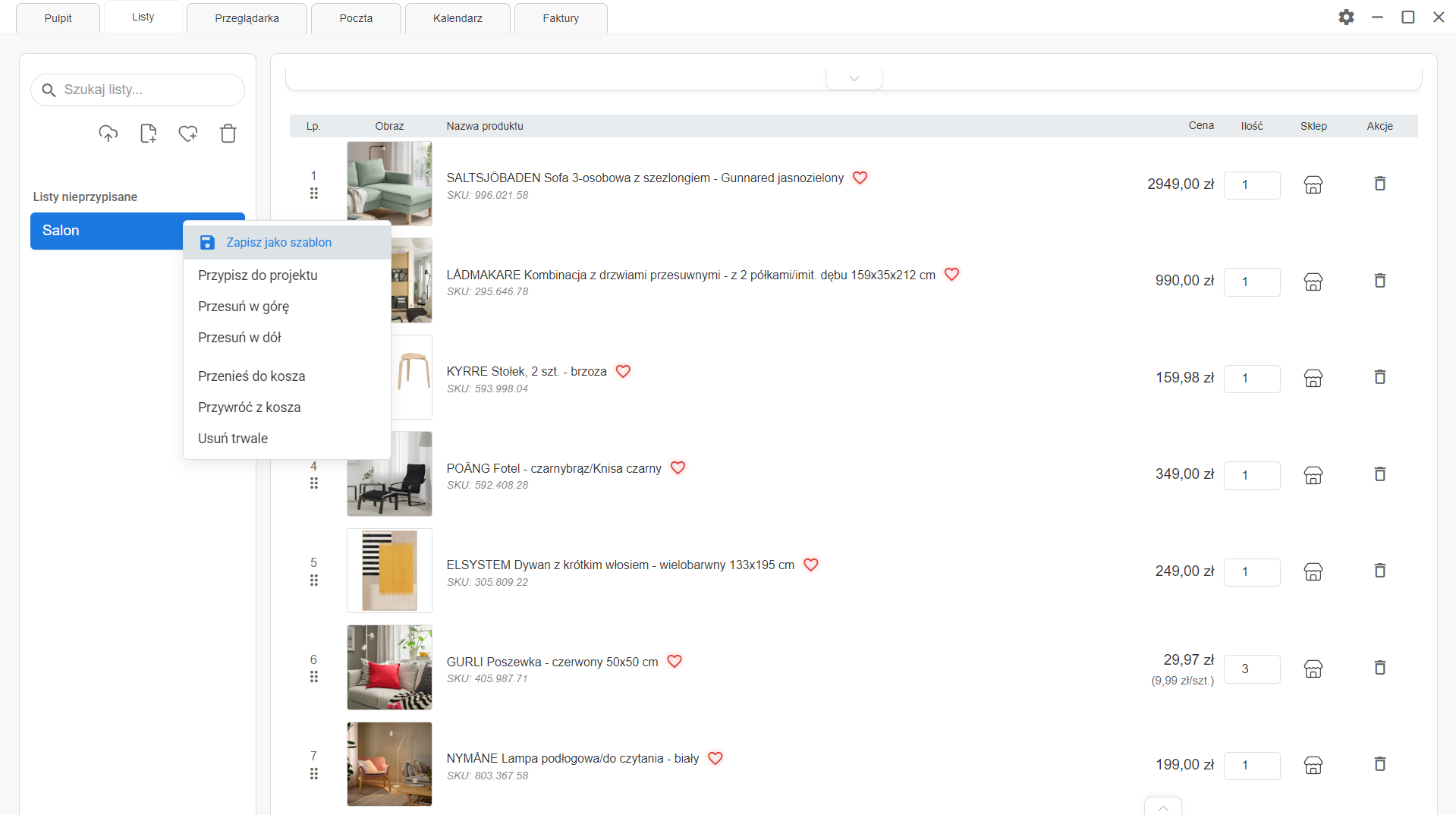Click drag handle of row 6
This screenshot has height=815, width=1456.
[x=313, y=677]
